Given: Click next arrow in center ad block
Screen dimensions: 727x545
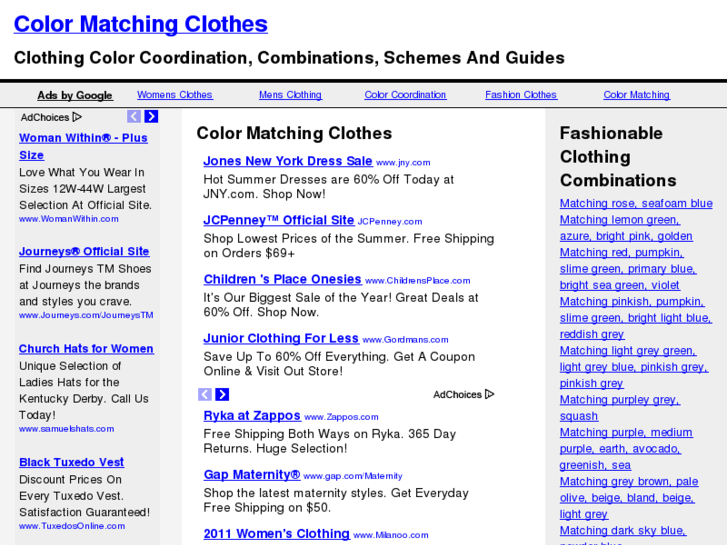Looking at the screenshot, I should coord(222,394).
